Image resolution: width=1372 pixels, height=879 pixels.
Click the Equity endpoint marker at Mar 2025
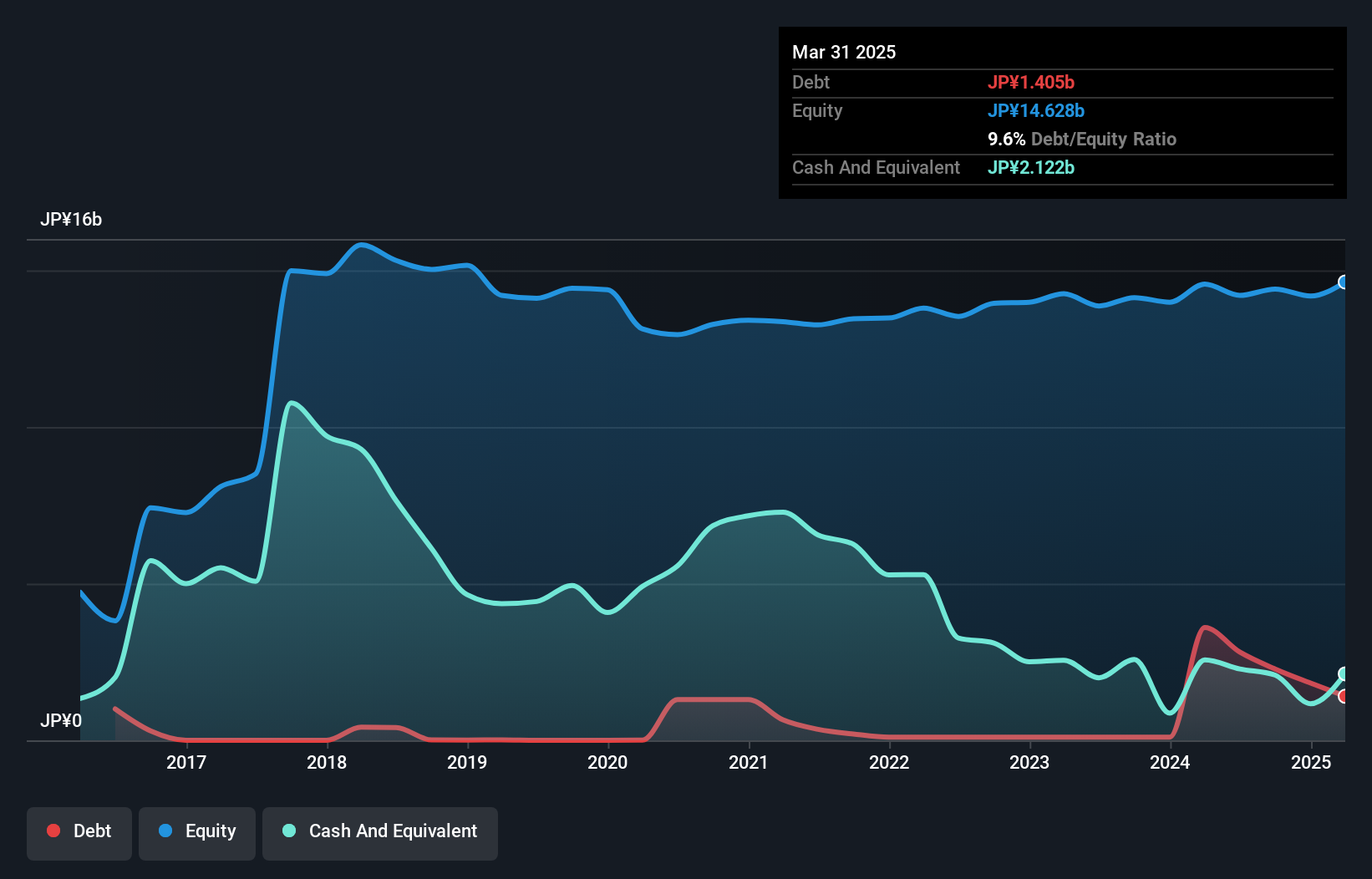(1344, 282)
